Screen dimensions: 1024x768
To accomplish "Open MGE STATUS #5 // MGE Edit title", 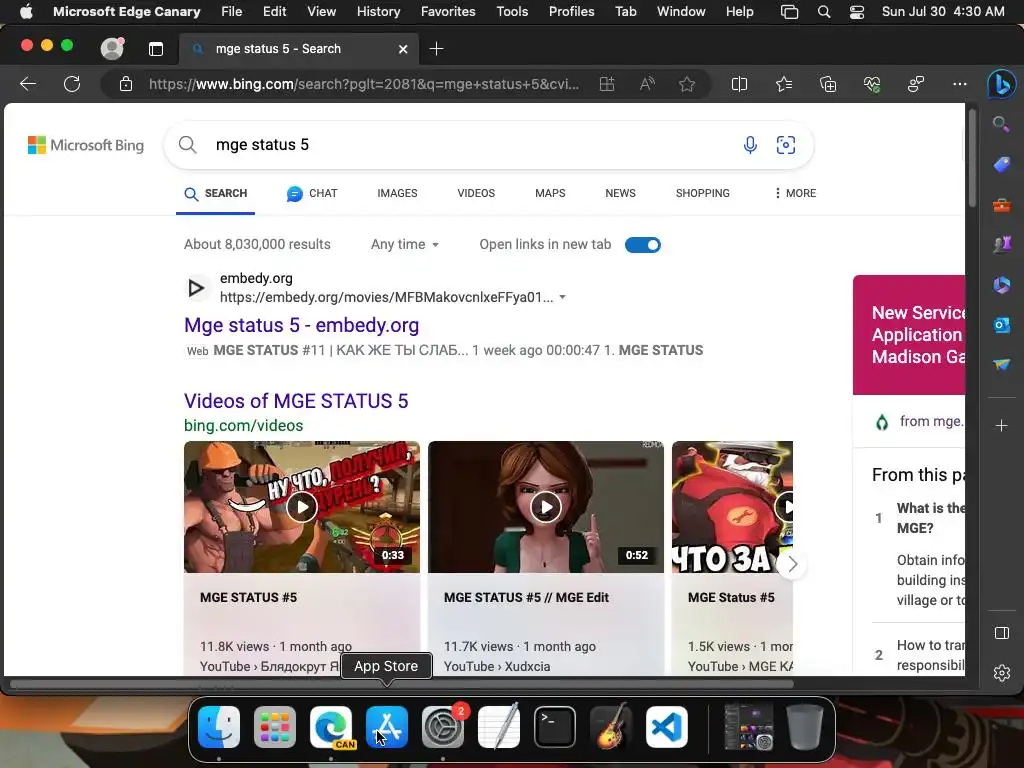I will click(526, 598).
